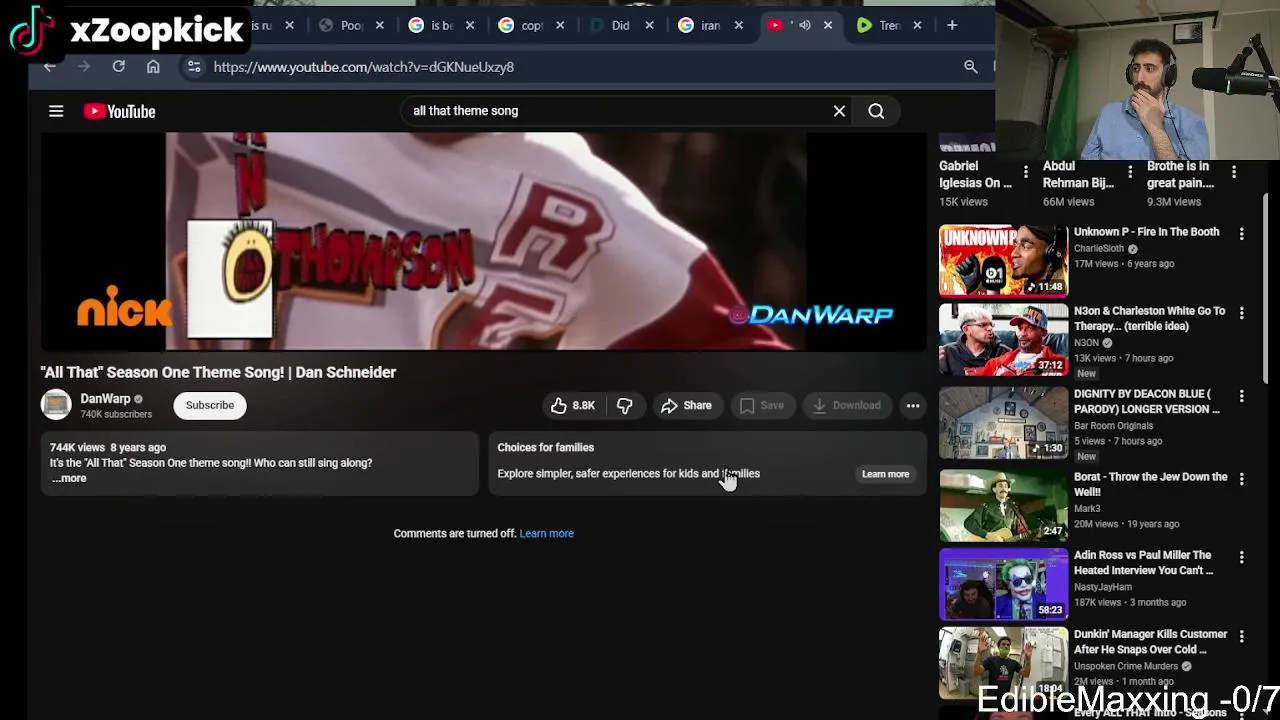Click the Download button under the video

pyautogui.click(x=846, y=405)
